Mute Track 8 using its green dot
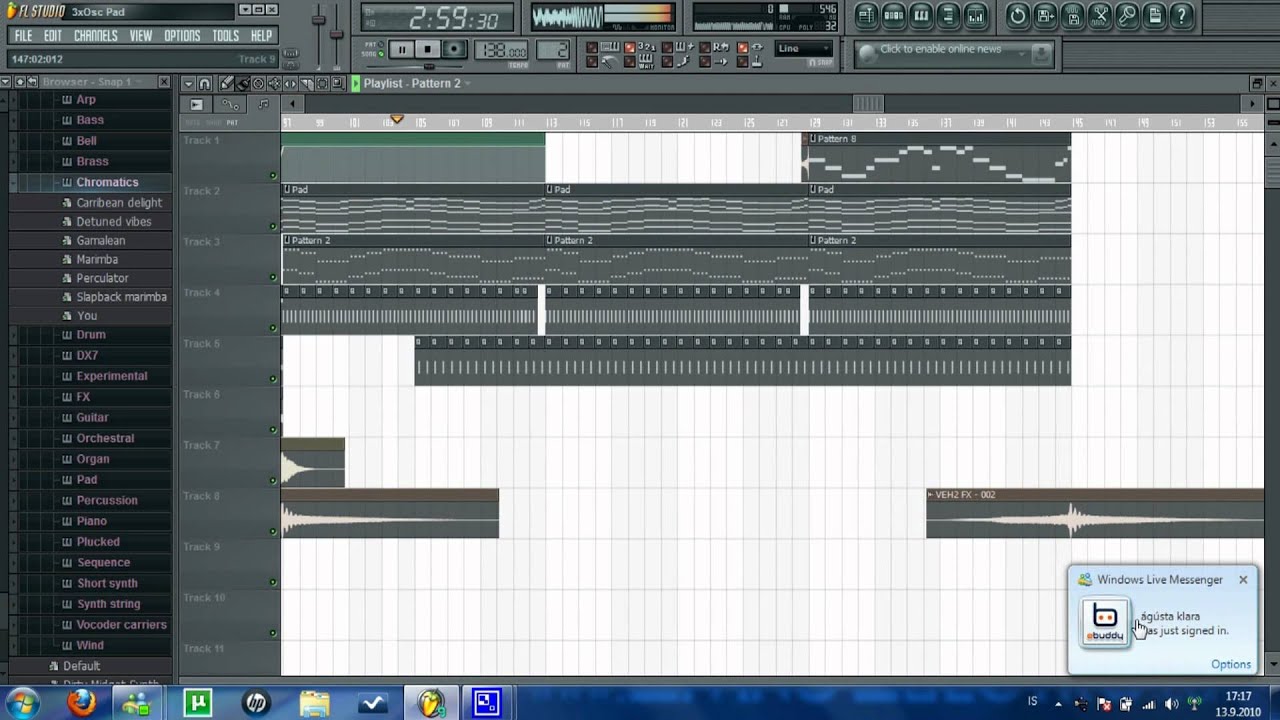 pos(273,532)
